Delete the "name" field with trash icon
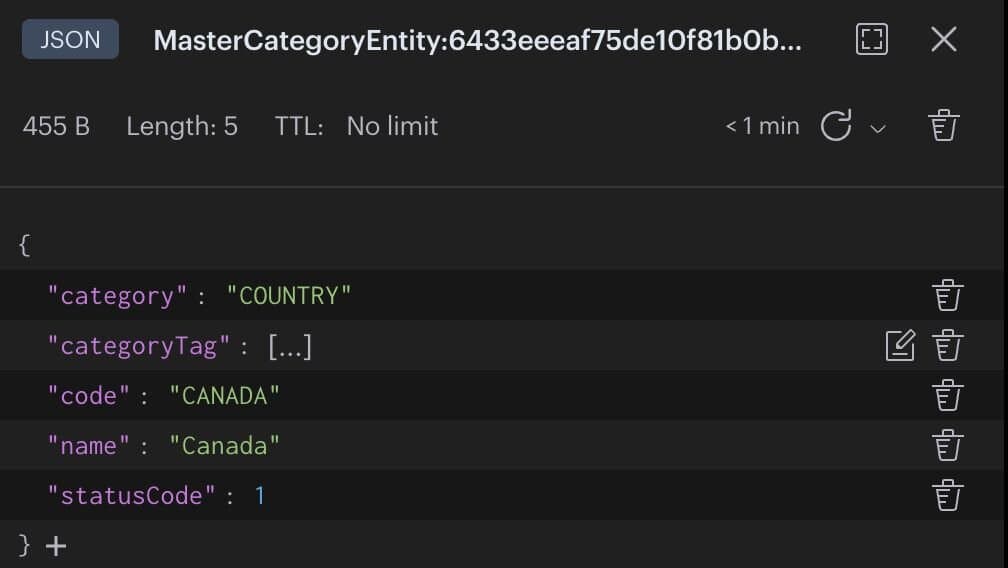1008x568 pixels. [x=947, y=445]
